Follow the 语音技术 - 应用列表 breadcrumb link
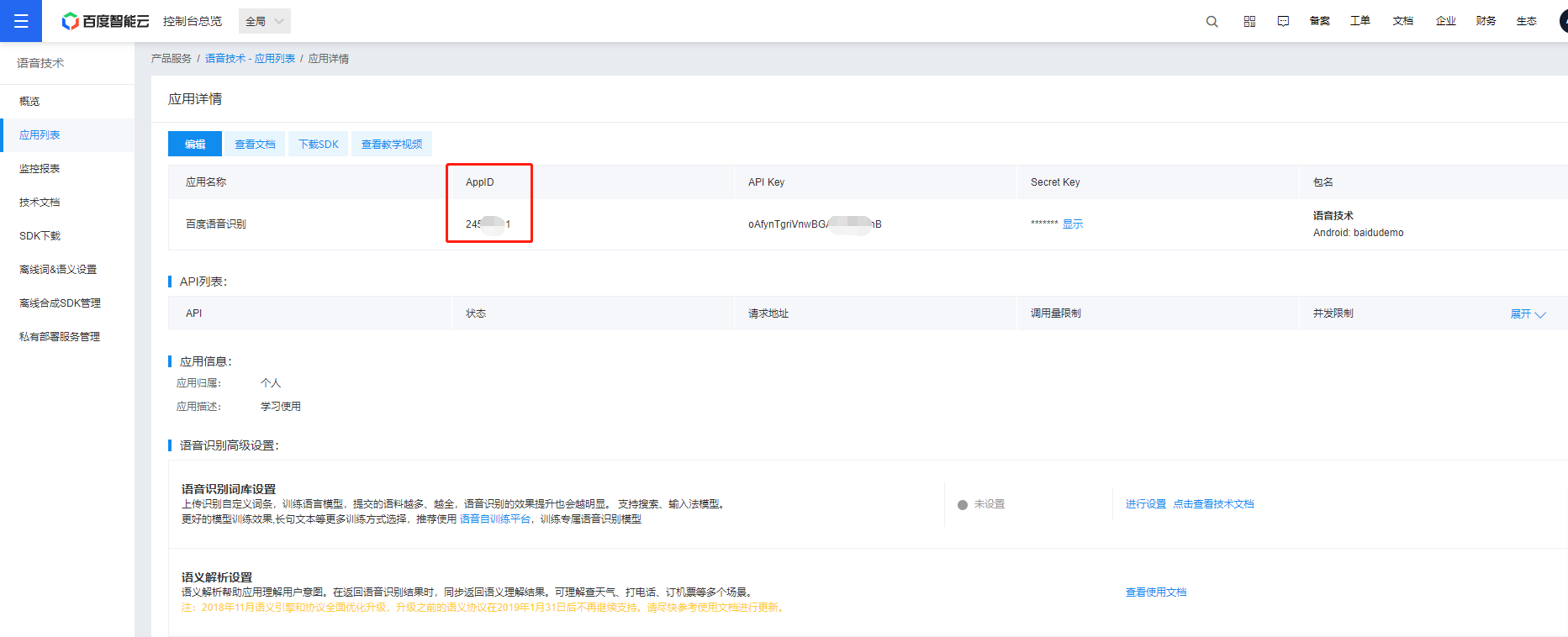 click(x=250, y=58)
